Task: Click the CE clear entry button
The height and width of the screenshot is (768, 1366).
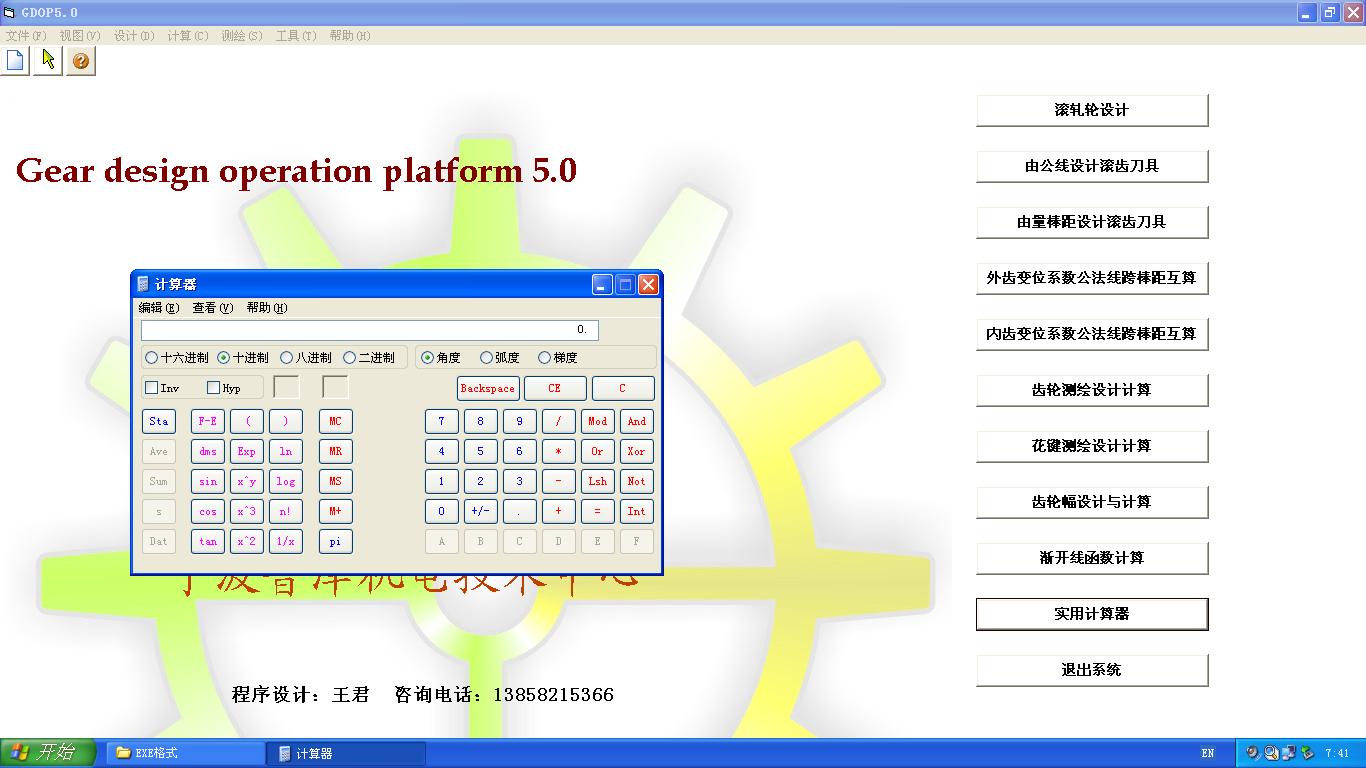Action: 554,388
